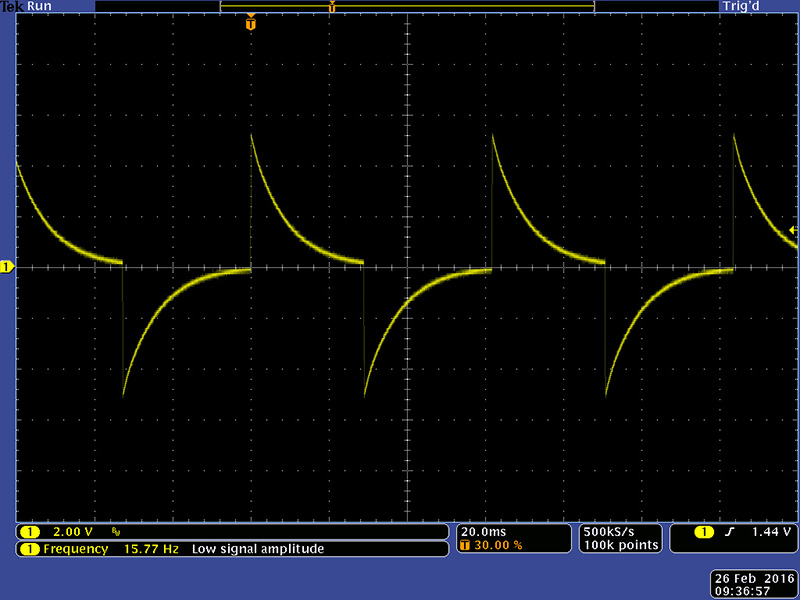Click the trigger source channel 1 badge
This screenshot has height=600, width=800.
706,532
